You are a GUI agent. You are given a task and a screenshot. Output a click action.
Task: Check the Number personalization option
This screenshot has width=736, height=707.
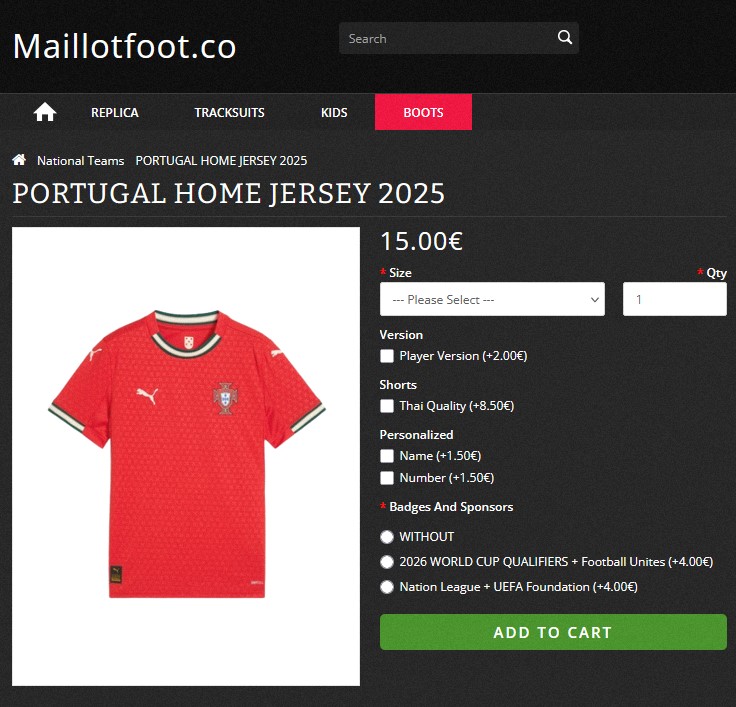[x=387, y=478]
